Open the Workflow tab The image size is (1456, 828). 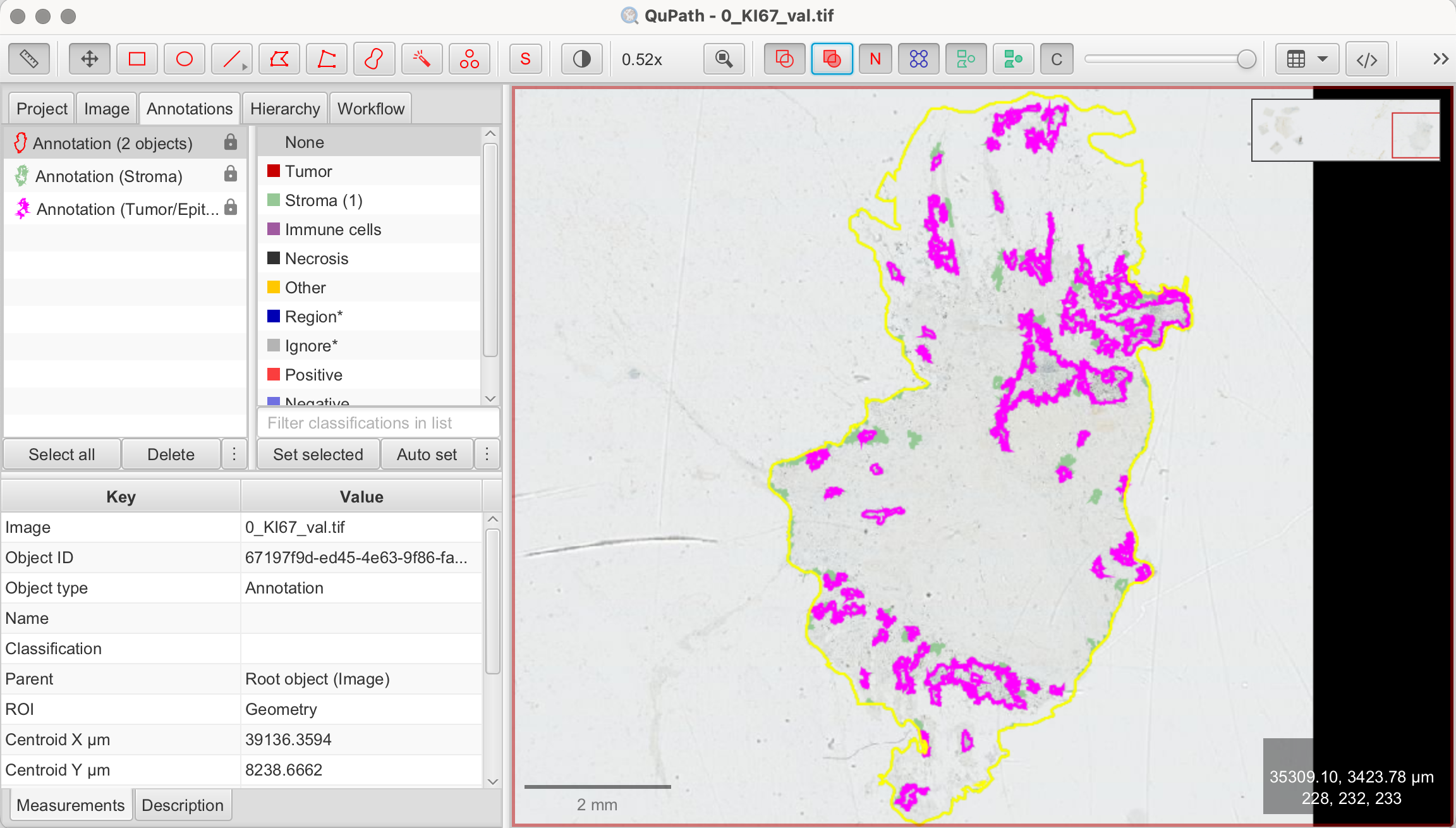[x=370, y=109]
